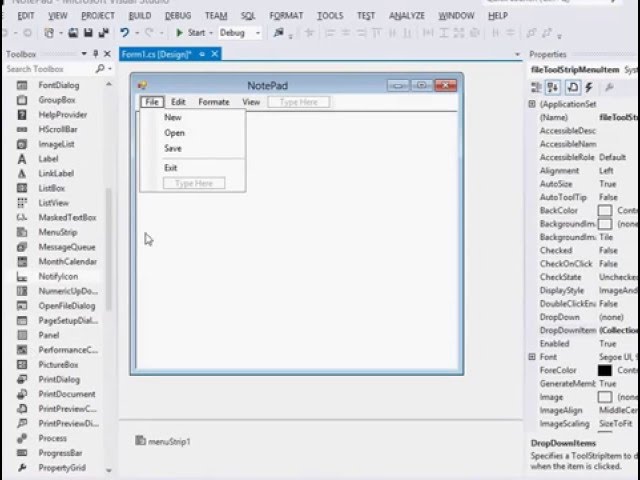Select the ProgressBar toolbox item
640x480 pixels.
coord(53,453)
